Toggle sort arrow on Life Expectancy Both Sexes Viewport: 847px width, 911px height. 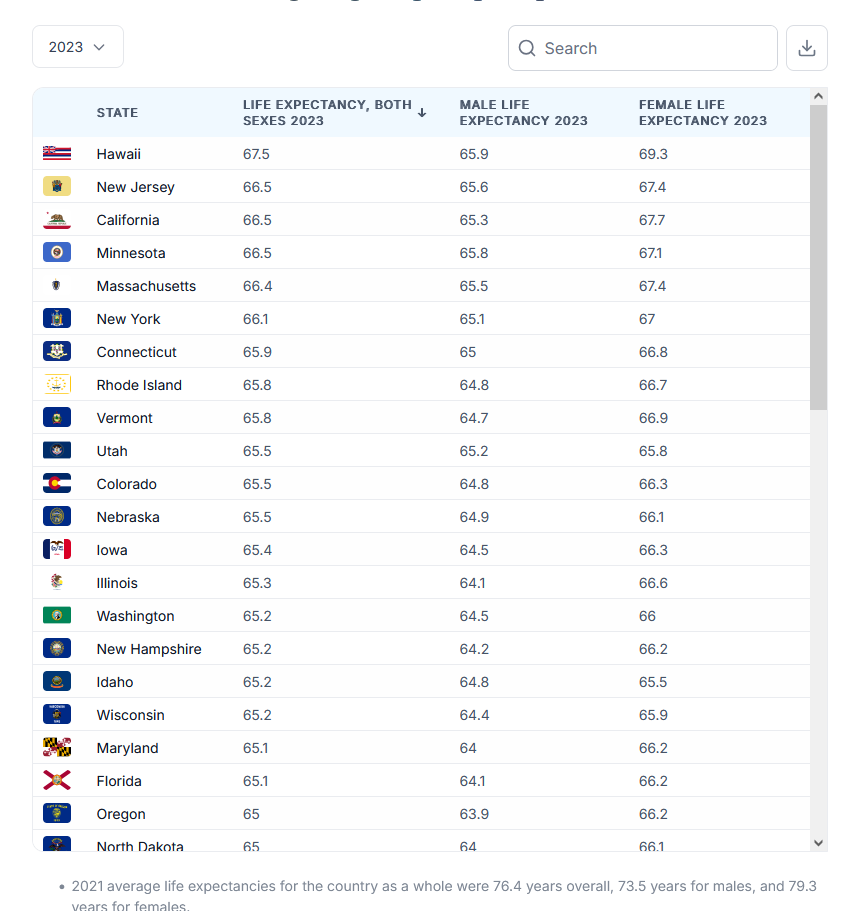(x=422, y=113)
